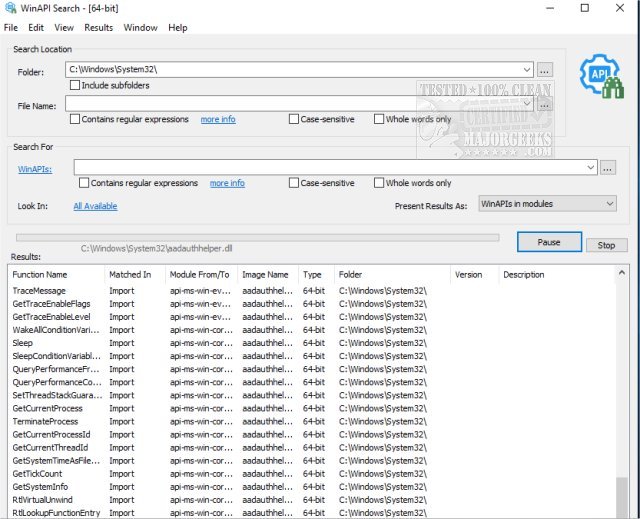Viewport: 640px width, 519px height.
Task: Open the Results menu
Action: pos(98,28)
